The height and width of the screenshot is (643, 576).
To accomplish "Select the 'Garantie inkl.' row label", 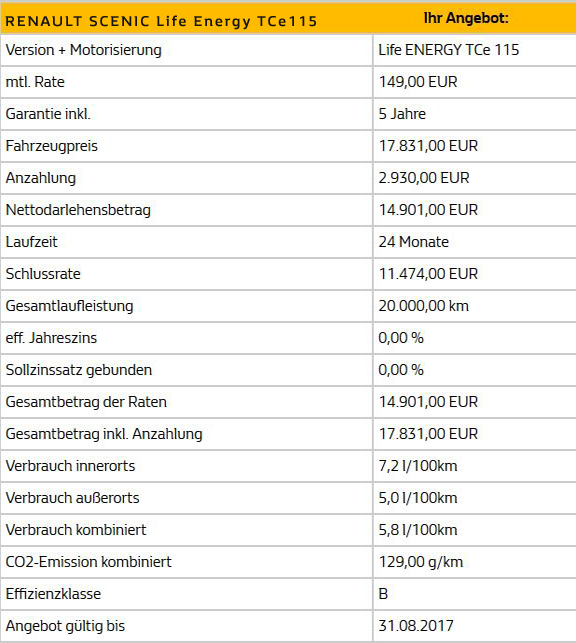I will [x=48, y=114].
